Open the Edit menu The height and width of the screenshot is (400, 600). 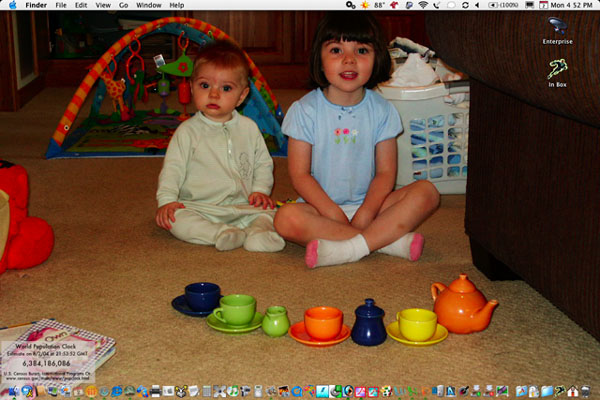81,5
